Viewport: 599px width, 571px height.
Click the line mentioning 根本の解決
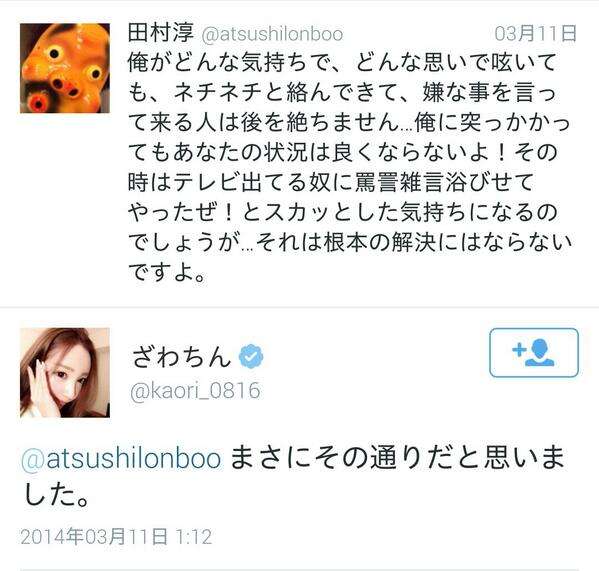pyautogui.click(x=350, y=242)
